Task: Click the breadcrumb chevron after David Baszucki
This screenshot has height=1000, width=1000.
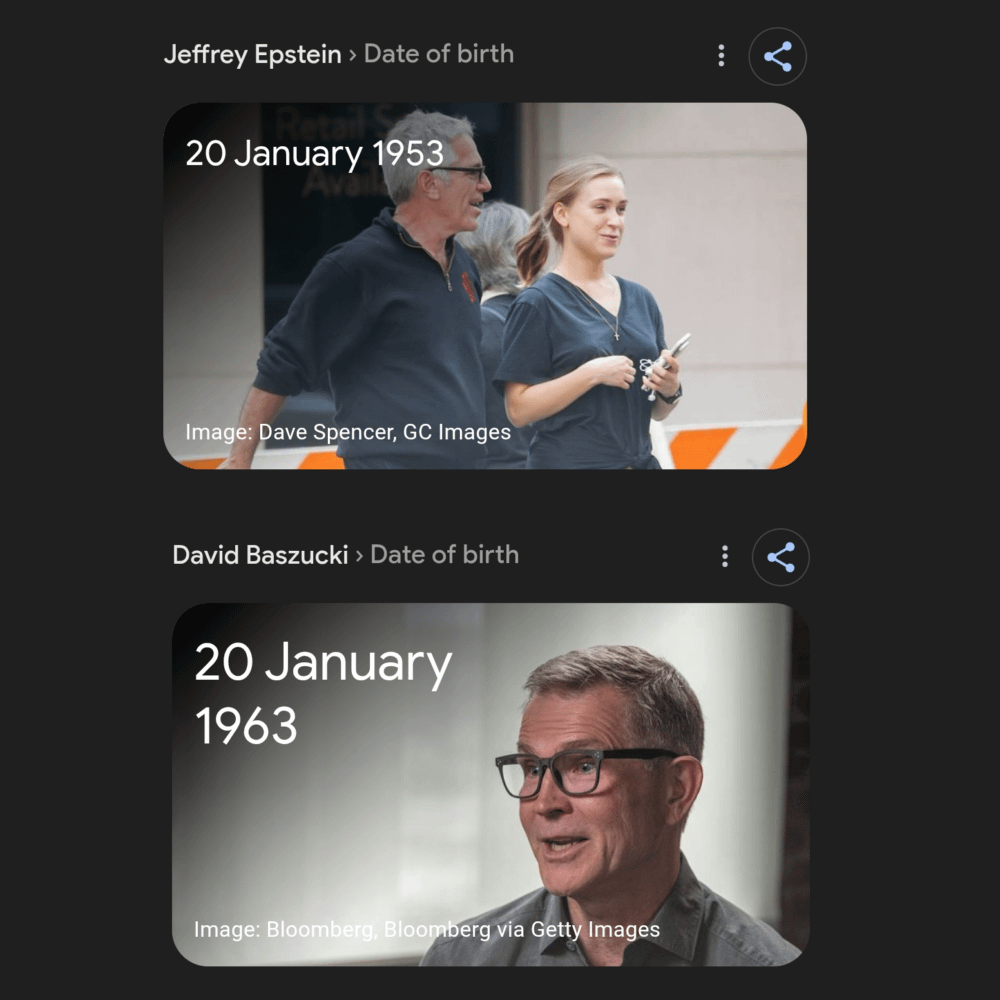Action: pyautogui.click(x=359, y=556)
